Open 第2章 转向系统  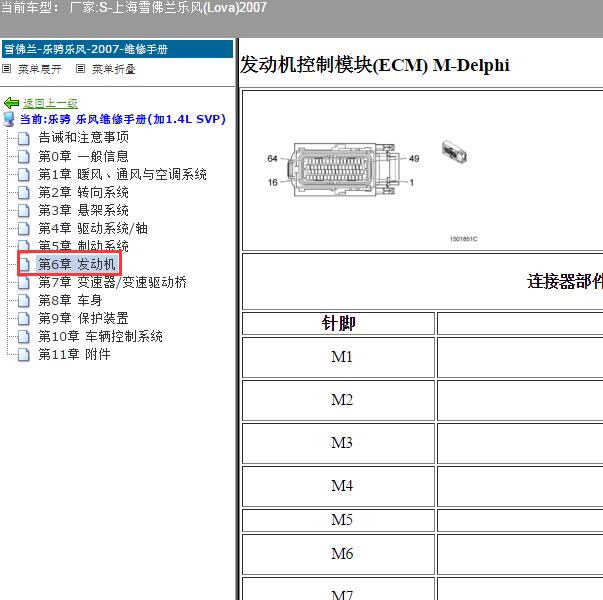click(x=83, y=192)
